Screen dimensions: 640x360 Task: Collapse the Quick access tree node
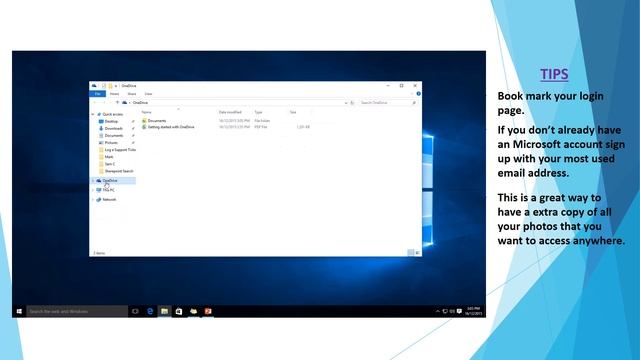pos(93,114)
